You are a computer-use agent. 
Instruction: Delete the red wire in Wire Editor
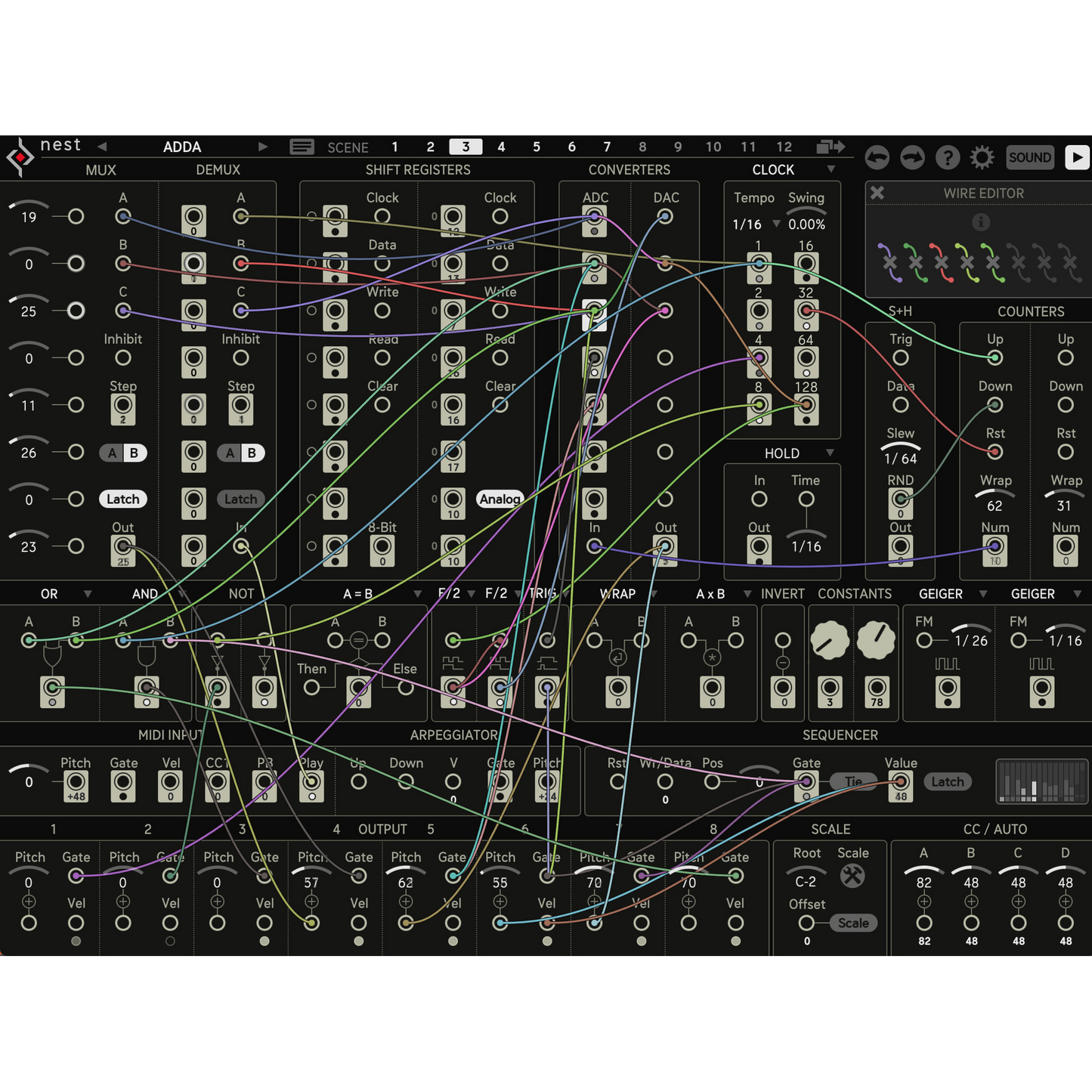click(x=941, y=262)
